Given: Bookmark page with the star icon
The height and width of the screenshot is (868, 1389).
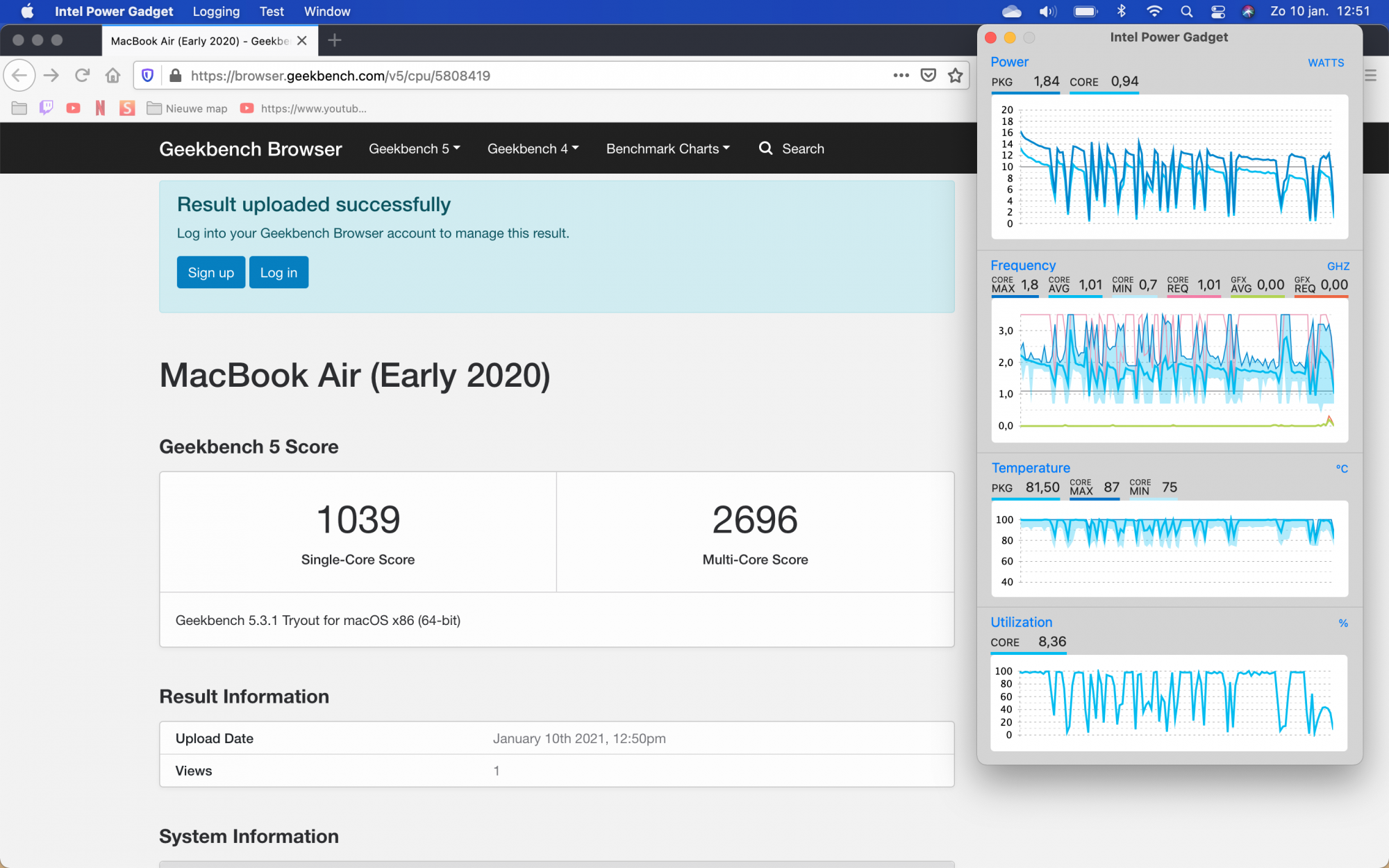Looking at the screenshot, I should [956, 75].
